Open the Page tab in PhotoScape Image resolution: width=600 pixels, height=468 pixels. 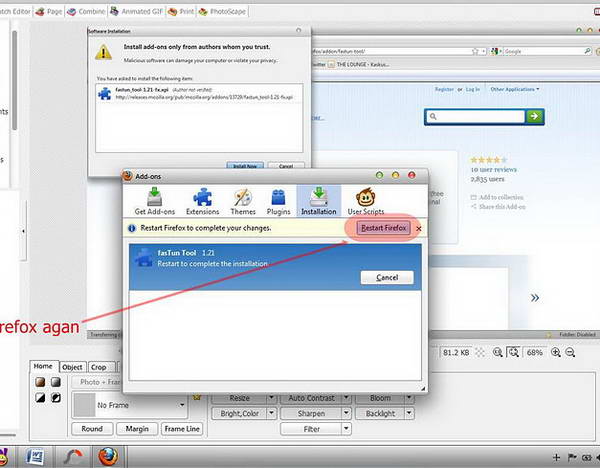click(49, 11)
